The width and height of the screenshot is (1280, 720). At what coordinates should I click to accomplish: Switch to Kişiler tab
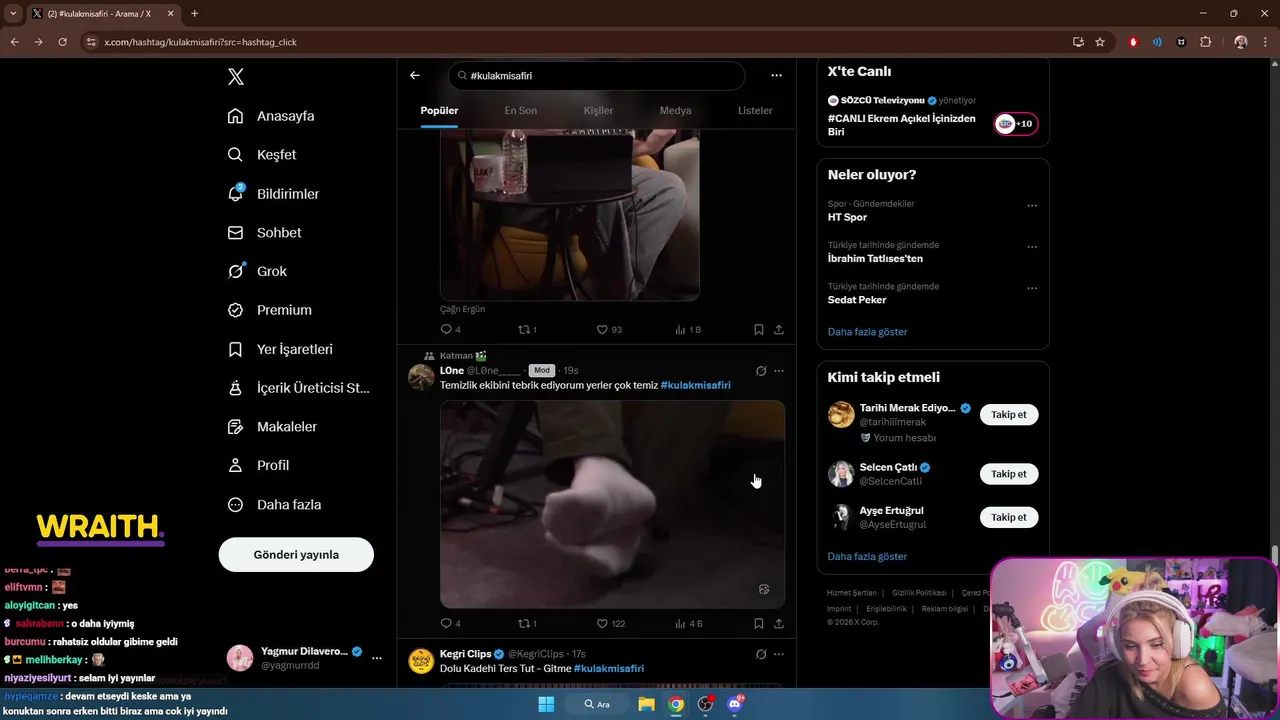tap(598, 111)
